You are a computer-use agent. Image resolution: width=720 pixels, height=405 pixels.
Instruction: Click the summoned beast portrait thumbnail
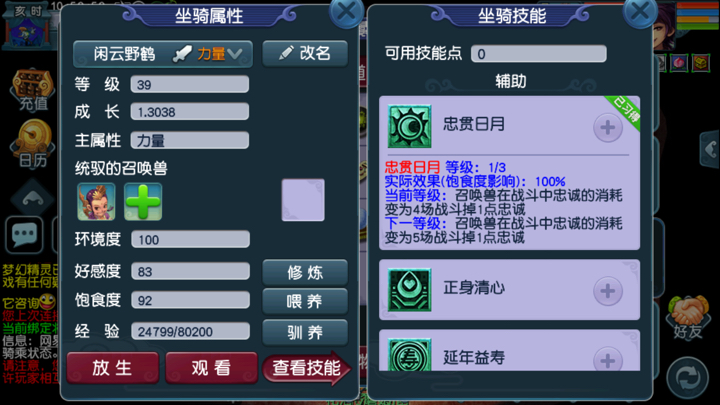[x=96, y=202]
